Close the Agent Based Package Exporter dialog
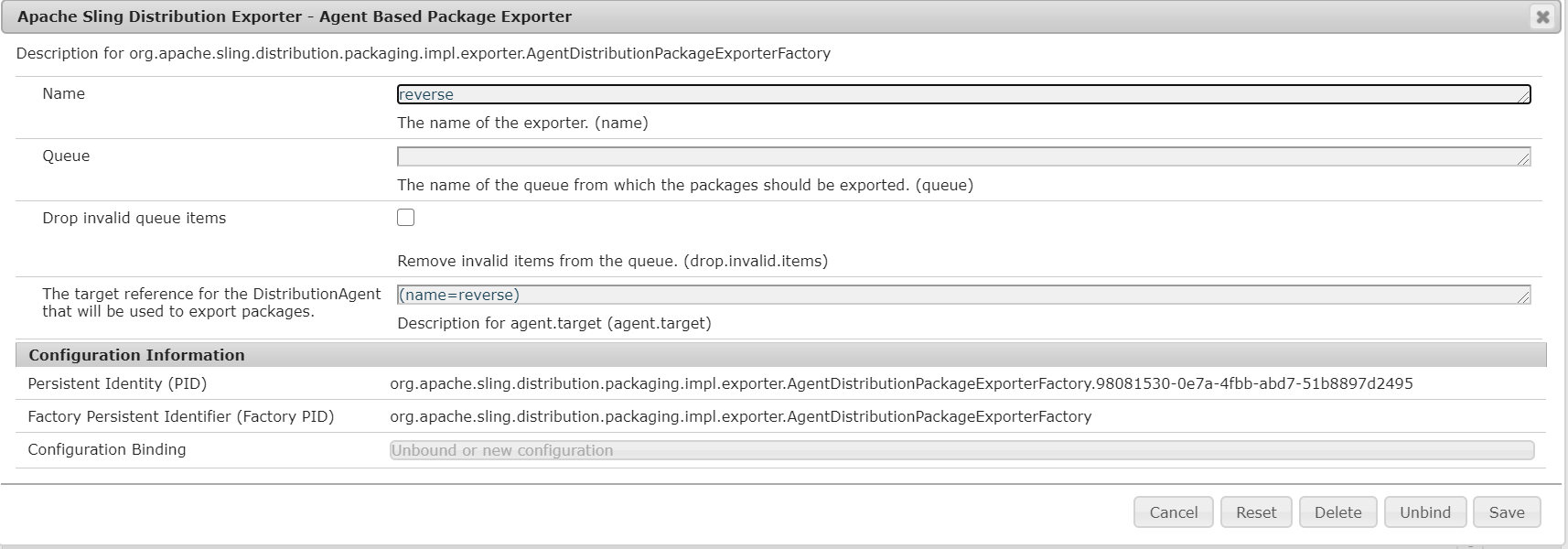The width and height of the screenshot is (1568, 549). coord(1542,17)
